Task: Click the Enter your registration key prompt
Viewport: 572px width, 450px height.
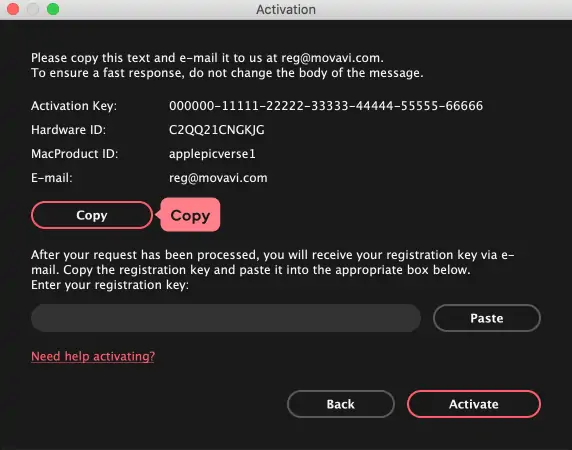Action: 110,285
